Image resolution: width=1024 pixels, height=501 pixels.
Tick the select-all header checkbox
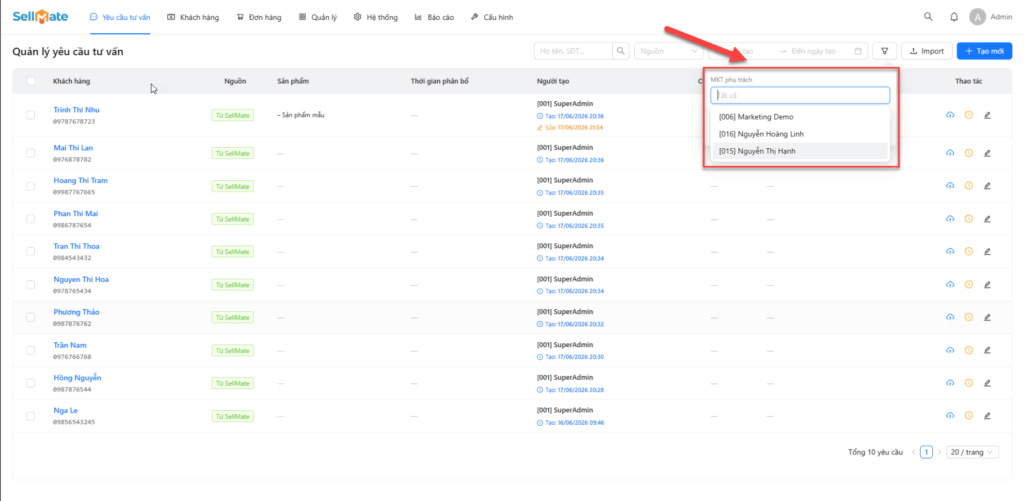(x=31, y=81)
